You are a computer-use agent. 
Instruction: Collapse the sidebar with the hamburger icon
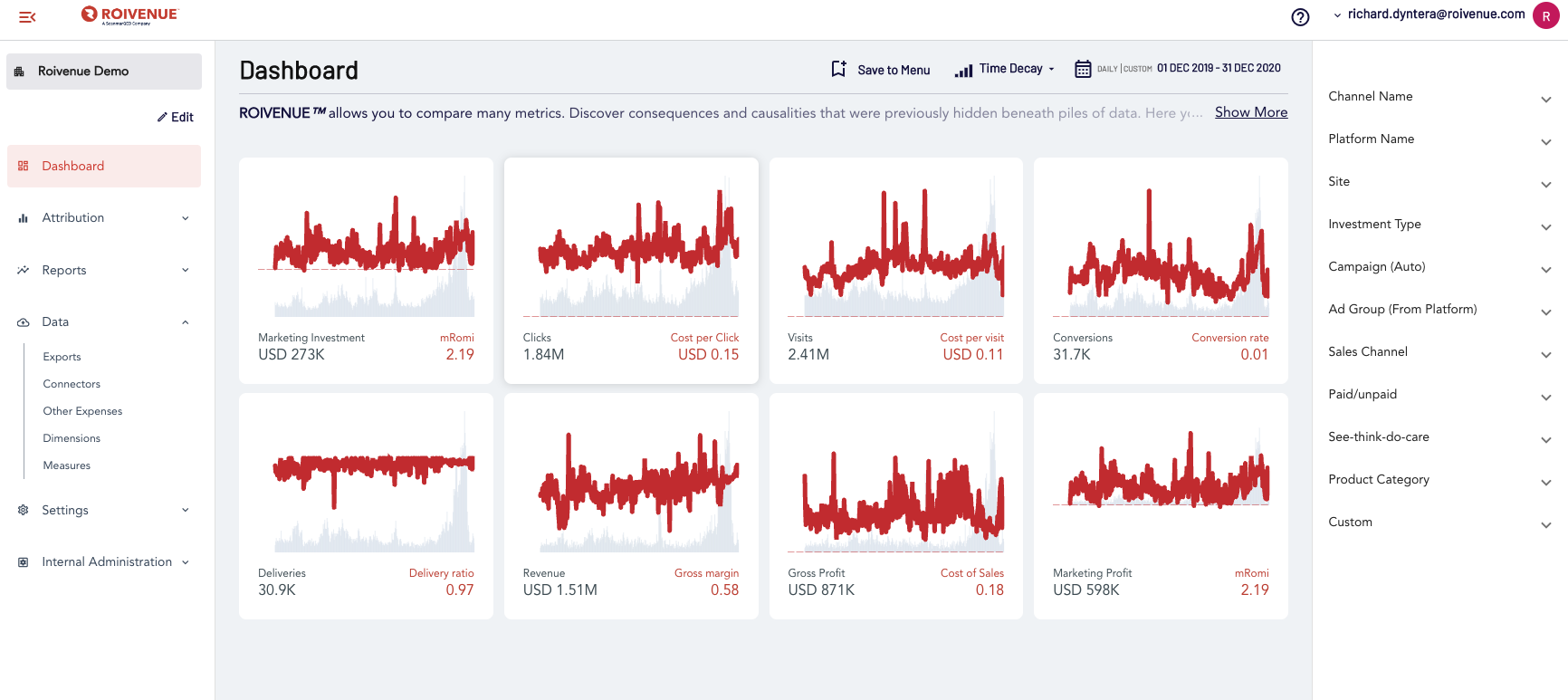point(27,17)
